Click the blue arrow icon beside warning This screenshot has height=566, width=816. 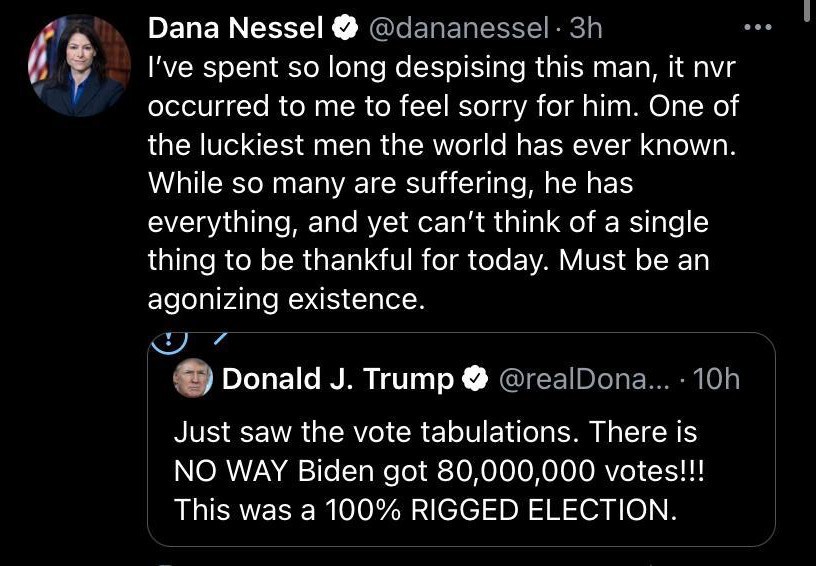click(x=222, y=339)
